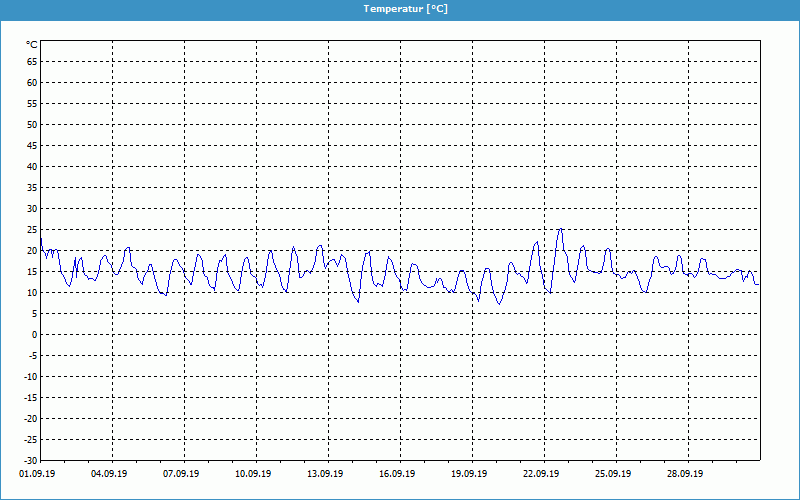Click the -15 y-axis tick label
The height and width of the screenshot is (500, 800).
point(30,397)
